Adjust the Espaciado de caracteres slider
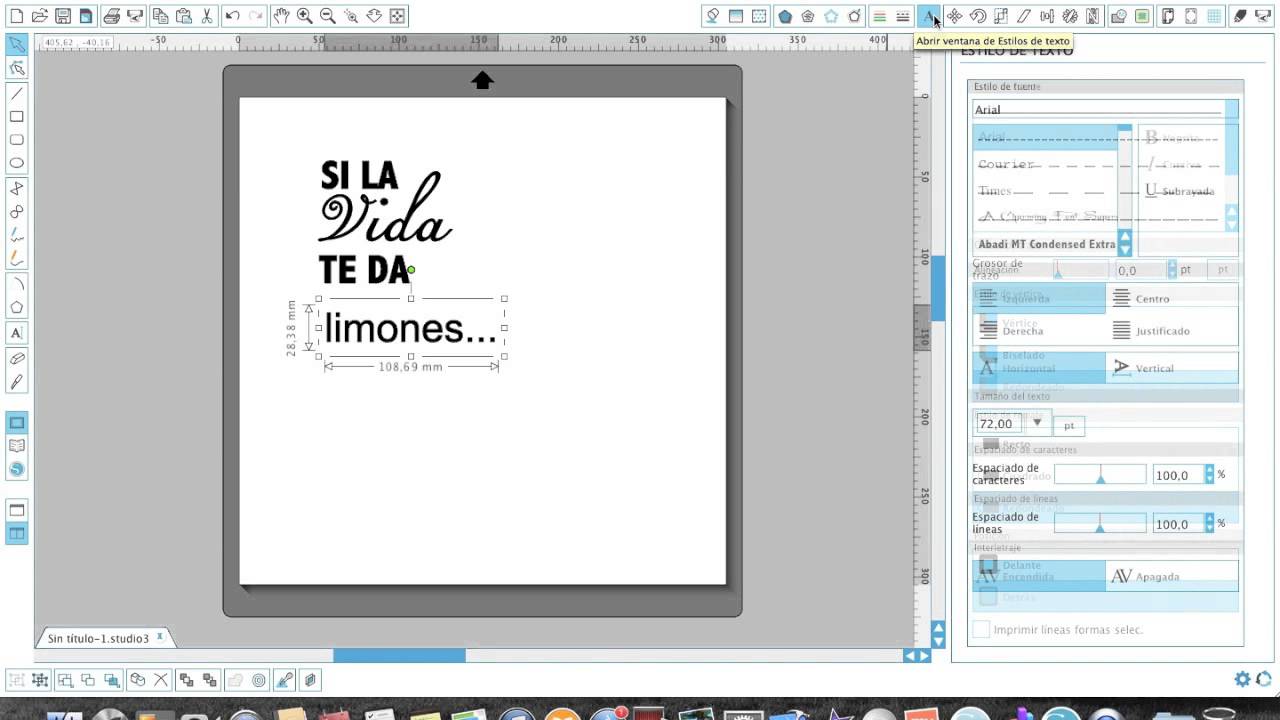The image size is (1280, 720). (1100, 475)
